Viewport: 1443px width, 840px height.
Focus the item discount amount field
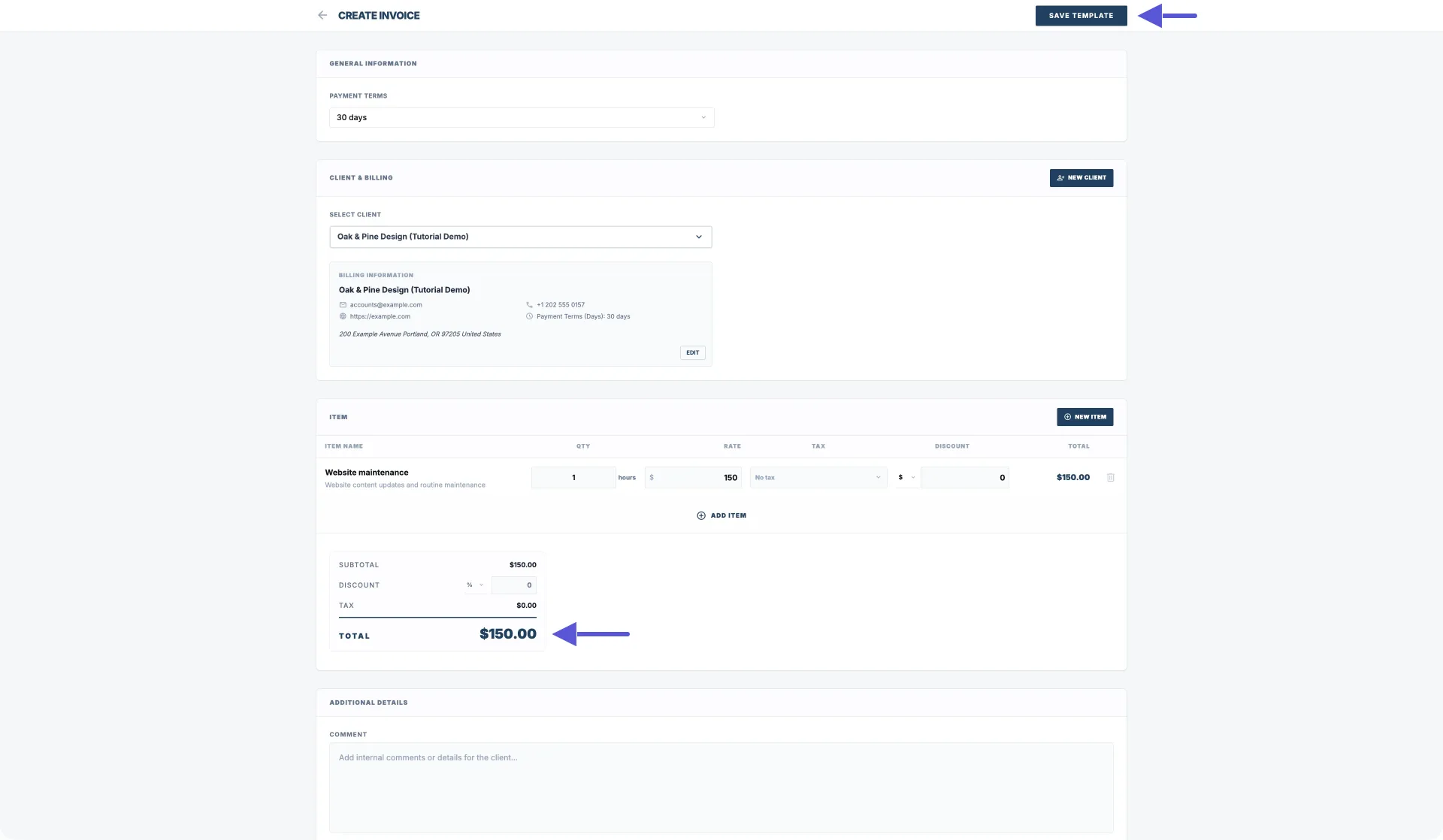pyautogui.click(x=965, y=477)
